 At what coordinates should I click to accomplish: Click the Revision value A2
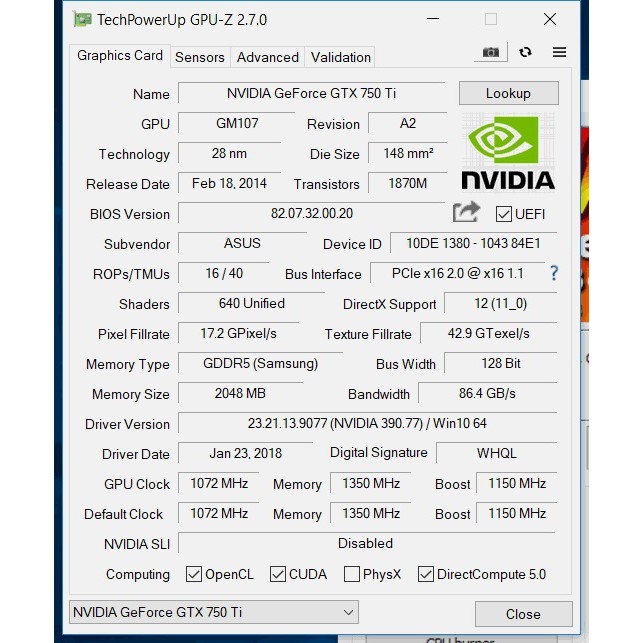click(408, 123)
